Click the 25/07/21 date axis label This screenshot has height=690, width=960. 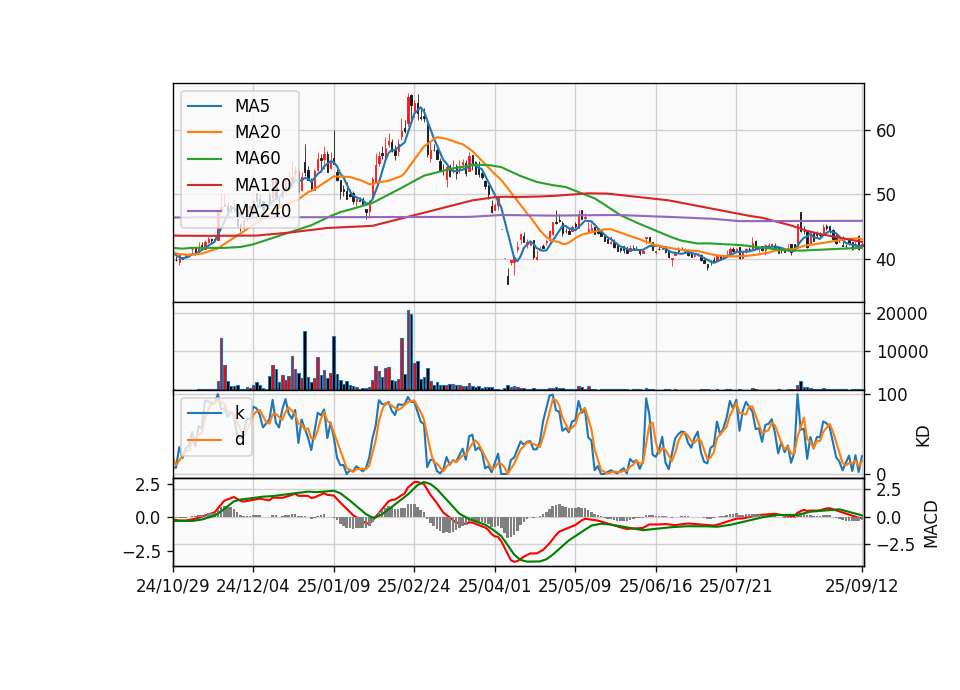point(735,586)
